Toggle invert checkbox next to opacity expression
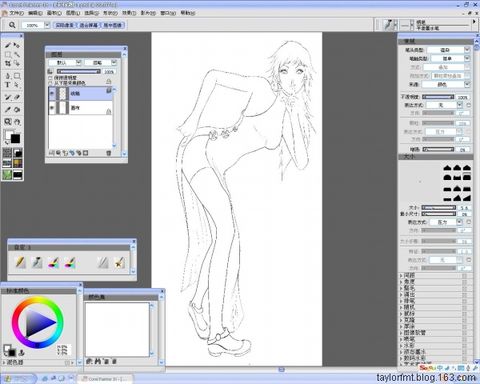 pyautogui.click(x=469, y=105)
